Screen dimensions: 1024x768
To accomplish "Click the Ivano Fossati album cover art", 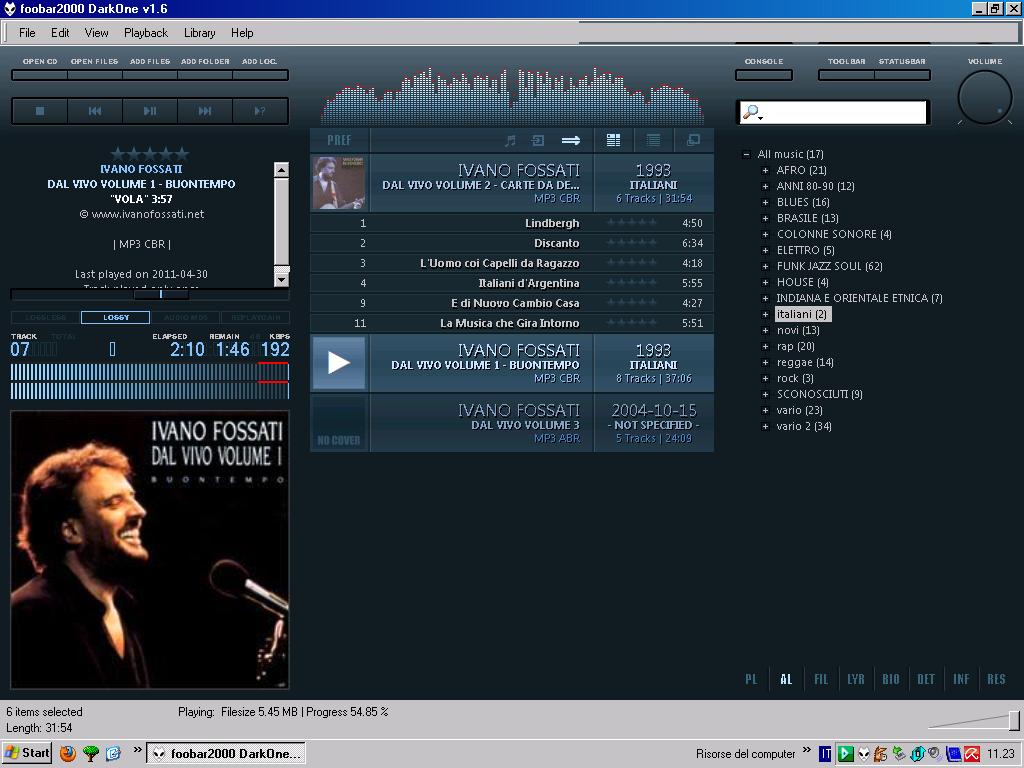I will (150, 550).
